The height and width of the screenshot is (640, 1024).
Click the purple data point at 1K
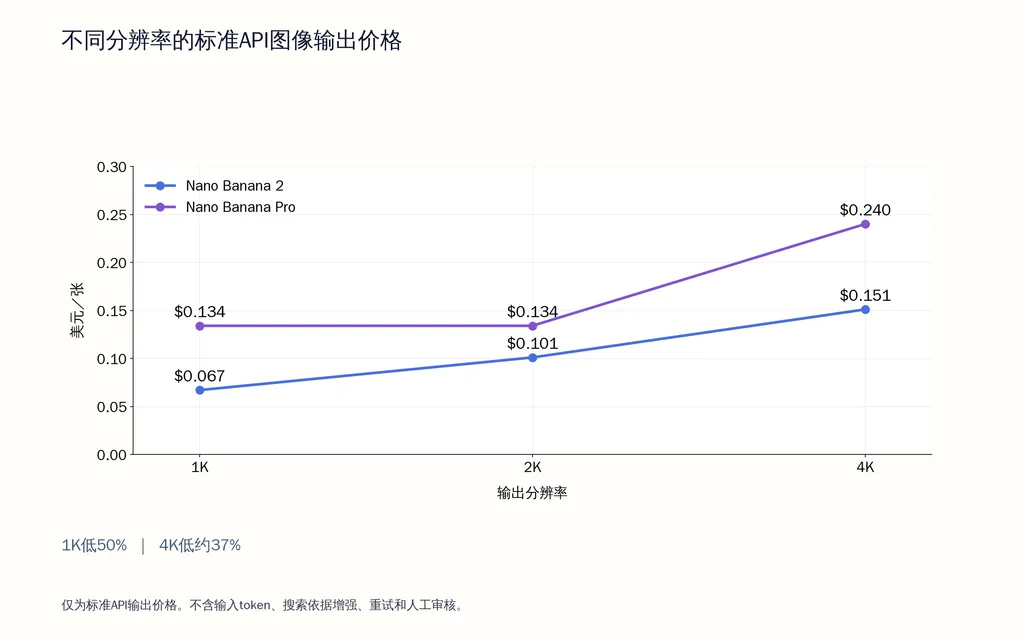tap(200, 326)
